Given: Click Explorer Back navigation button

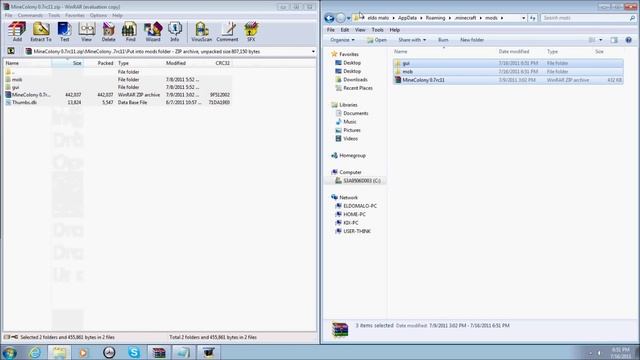Looking at the screenshot, I should [x=329, y=18].
